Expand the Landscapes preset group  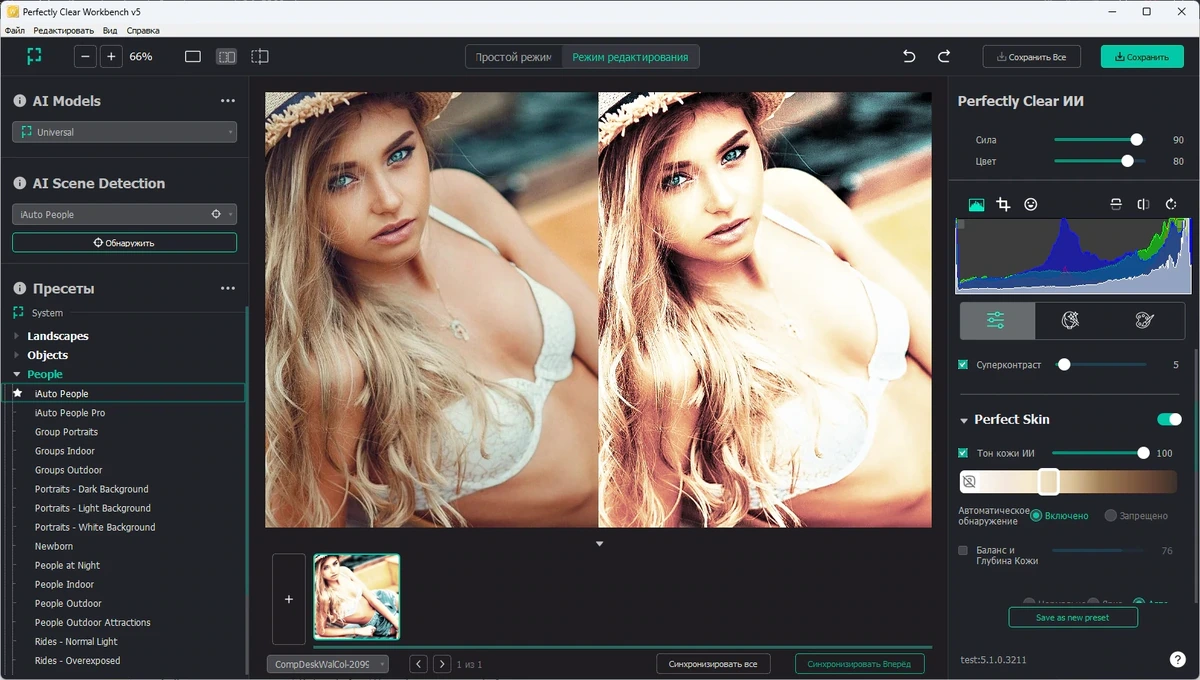pyautogui.click(x=16, y=336)
